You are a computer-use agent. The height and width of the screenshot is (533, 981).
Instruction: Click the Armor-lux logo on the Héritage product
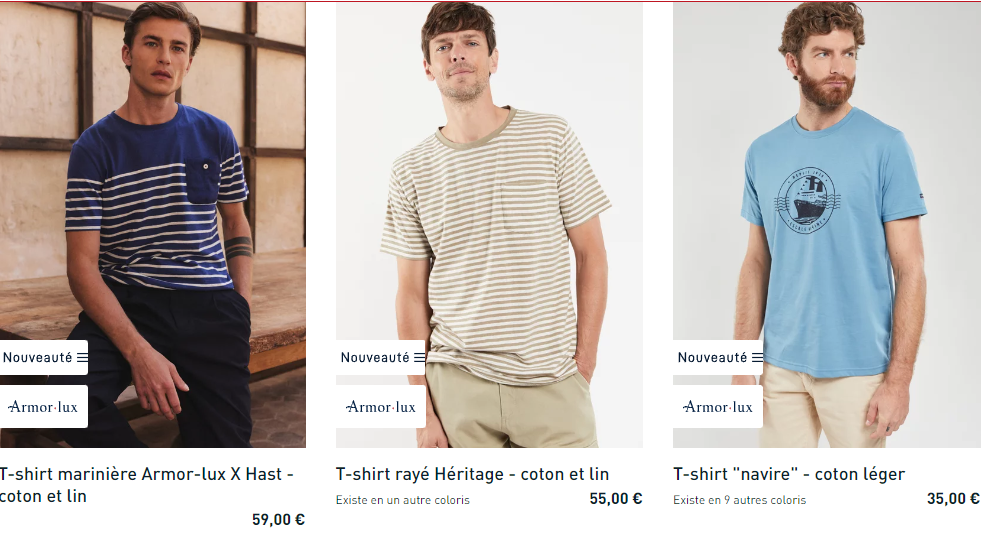pyautogui.click(x=380, y=407)
